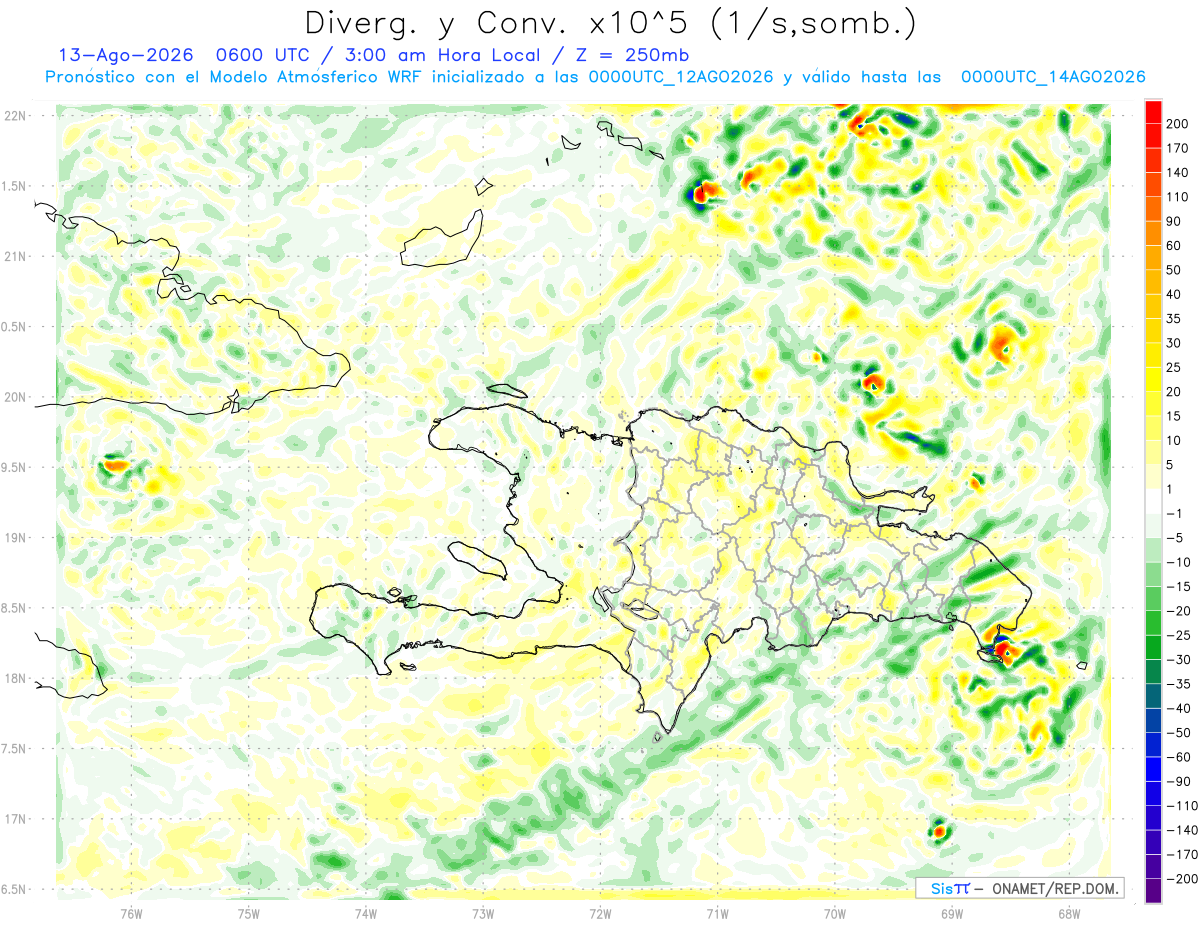Image resolution: width=1200 pixels, height=927 pixels.
Task: Click the topmost red color scale segment above 200
Action: pos(1153,112)
